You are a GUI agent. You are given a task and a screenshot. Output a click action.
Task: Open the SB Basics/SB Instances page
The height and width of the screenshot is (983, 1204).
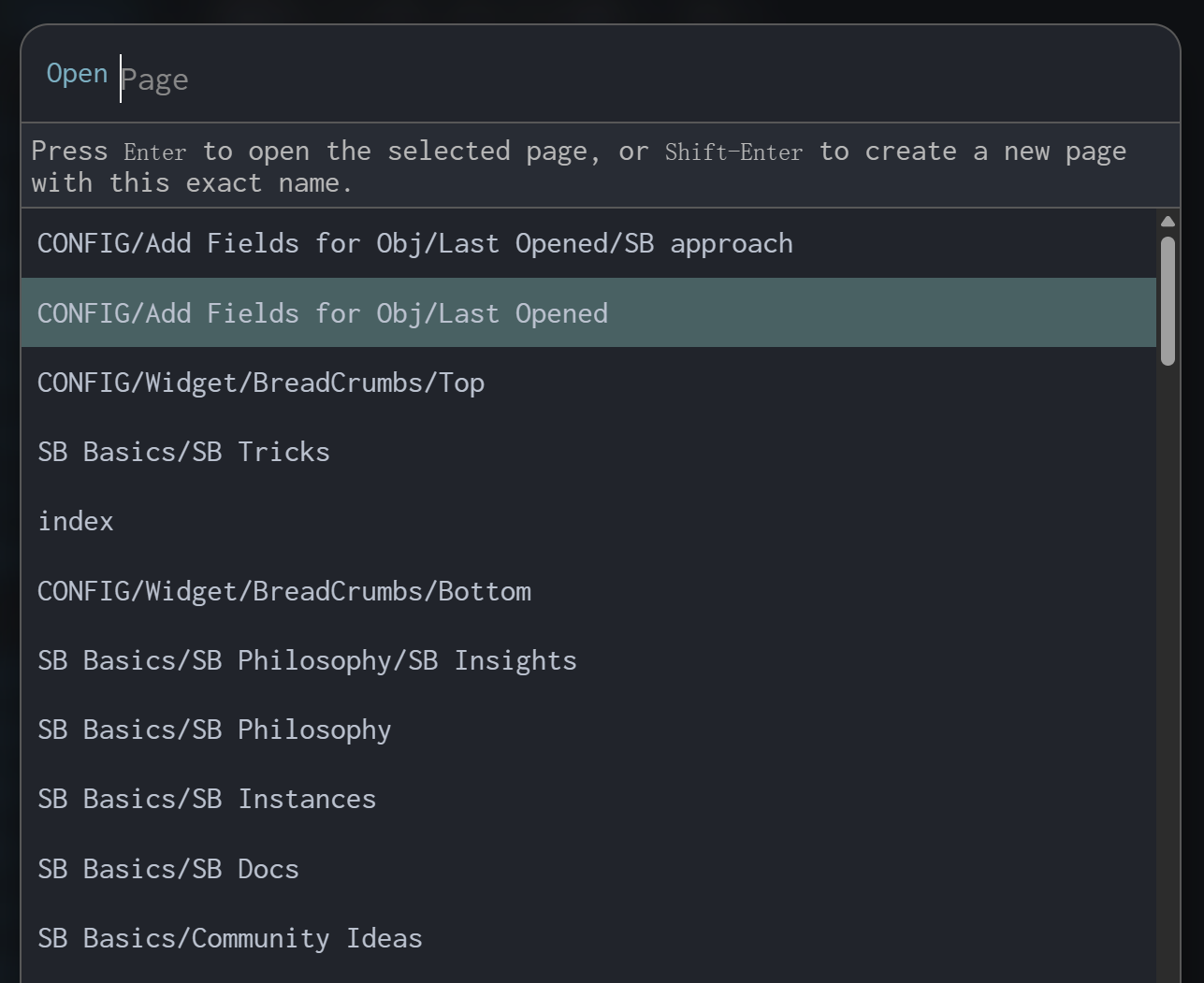tap(207, 800)
